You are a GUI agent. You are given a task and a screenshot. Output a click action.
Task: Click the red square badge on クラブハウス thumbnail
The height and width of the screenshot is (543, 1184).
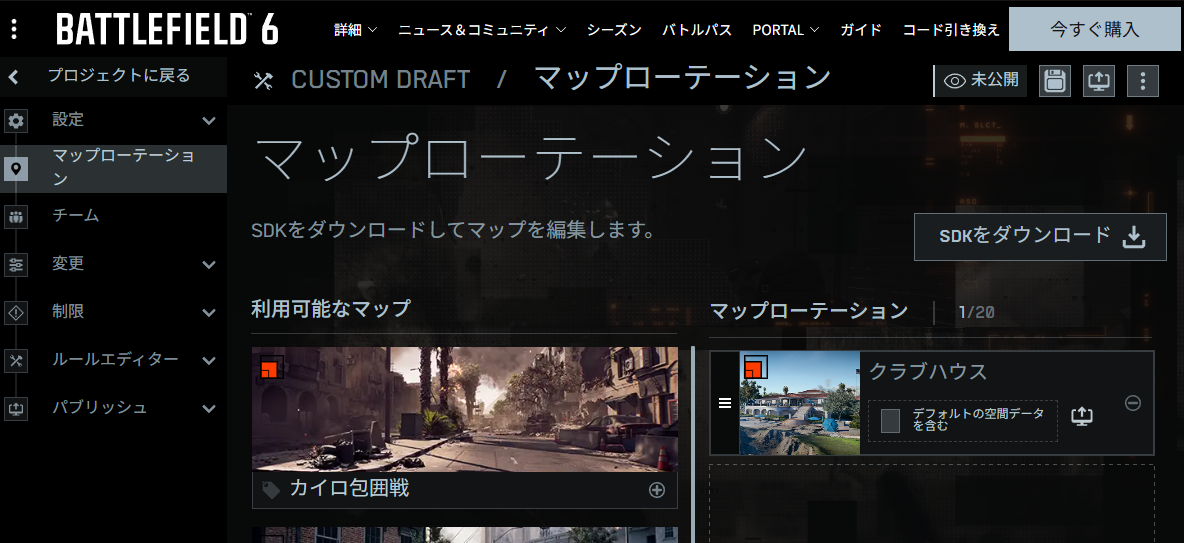point(754,368)
